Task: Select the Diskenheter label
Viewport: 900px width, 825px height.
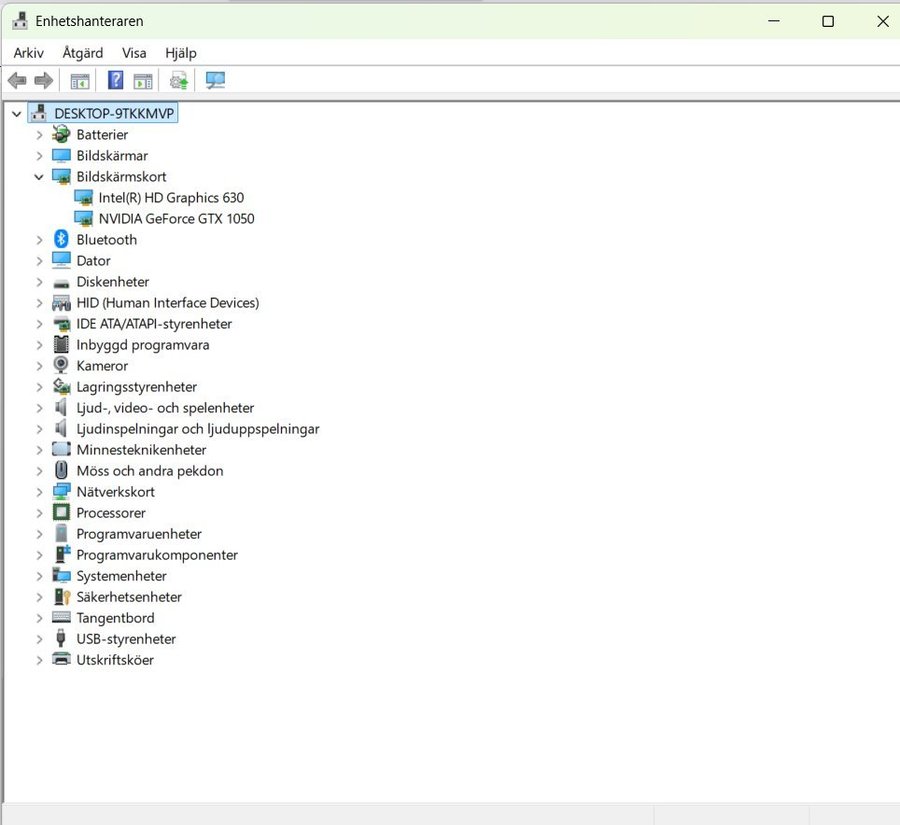Action: click(x=112, y=281)
